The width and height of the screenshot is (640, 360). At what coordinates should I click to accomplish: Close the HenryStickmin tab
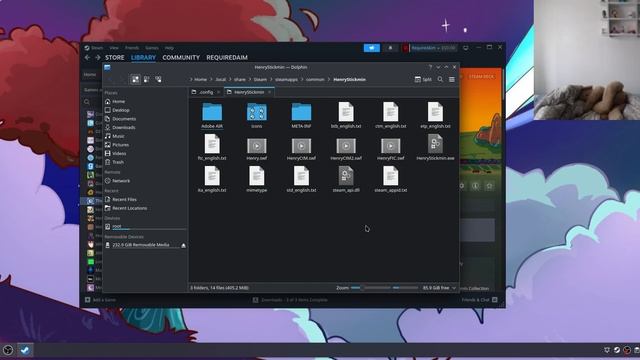tap(269, 92)
